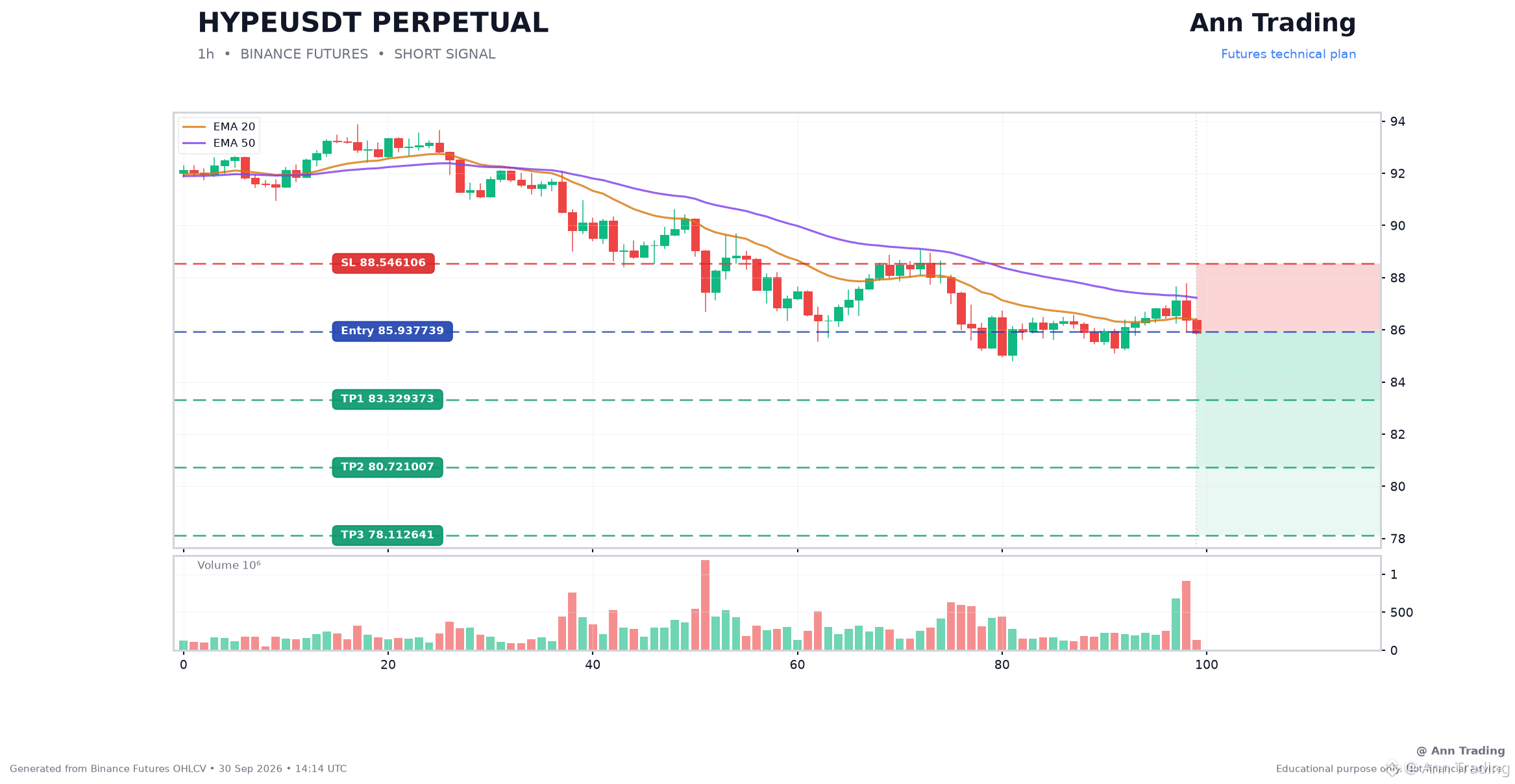The height and width of the screenshot is (784, 1515).
Task: Click the Volume 10⁶ panel label
Action: (x=229, y=565)
